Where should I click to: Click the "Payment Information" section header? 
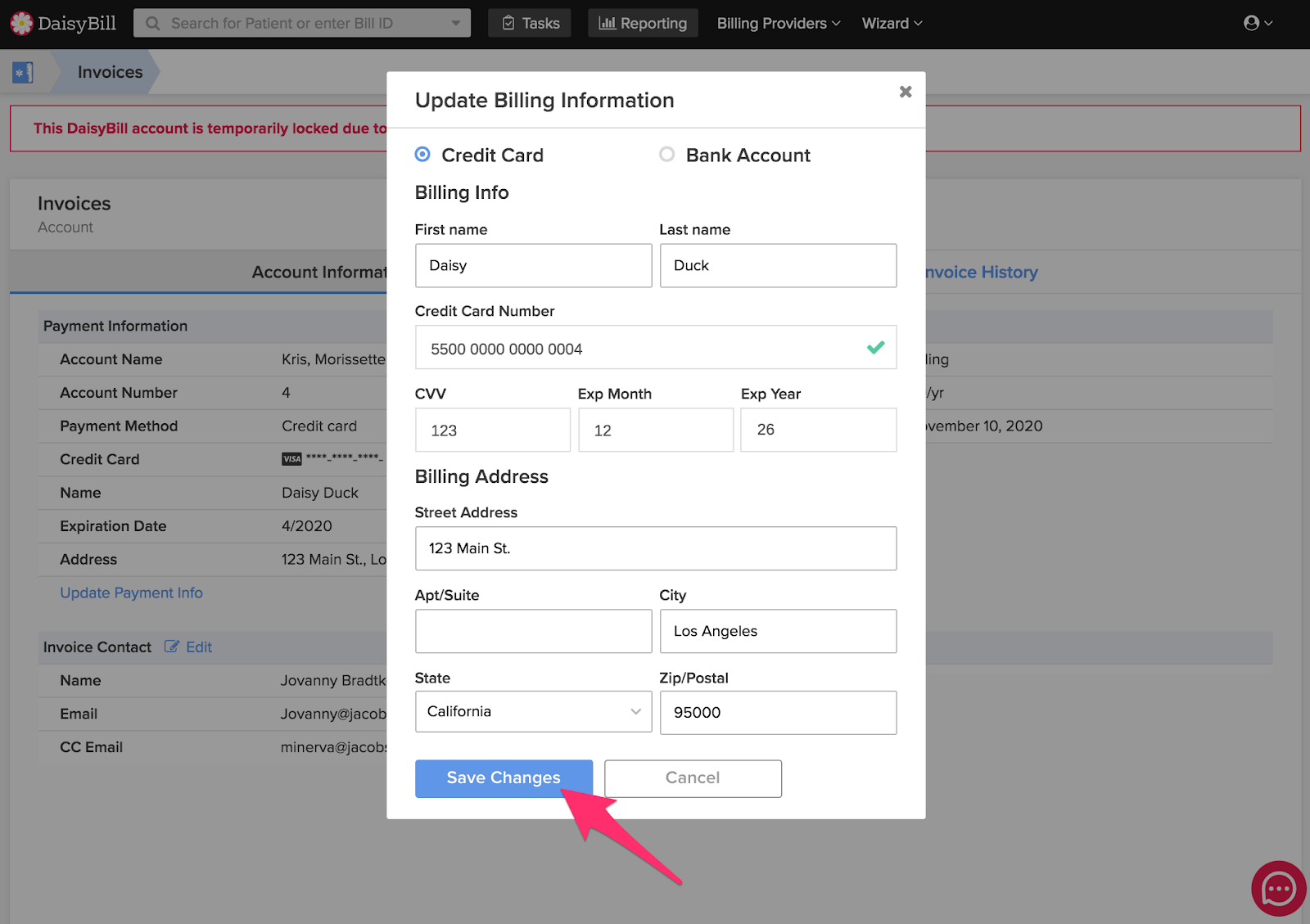[x=115, y=326]
